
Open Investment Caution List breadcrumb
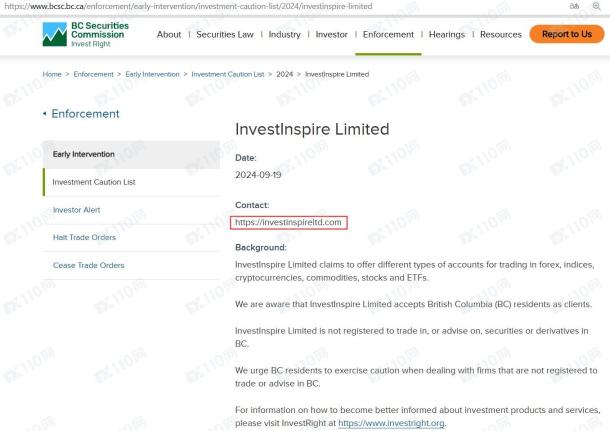tap(228, 74)
